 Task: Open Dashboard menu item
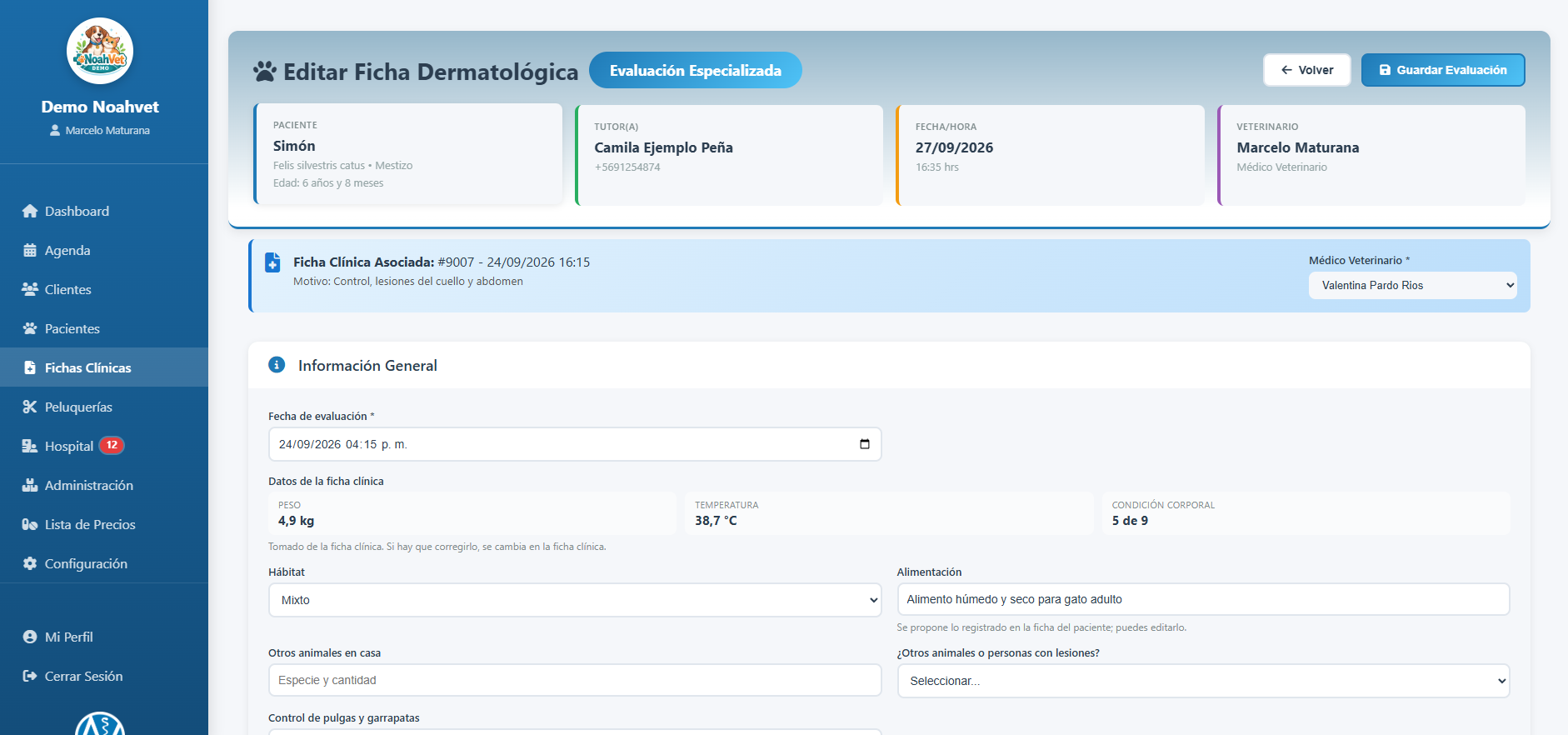point(104,211)
